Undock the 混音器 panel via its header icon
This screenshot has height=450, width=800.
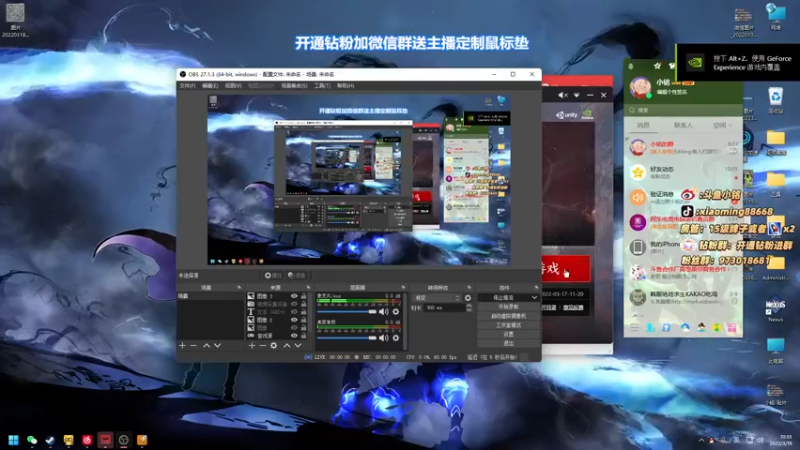tap(403, 288)
